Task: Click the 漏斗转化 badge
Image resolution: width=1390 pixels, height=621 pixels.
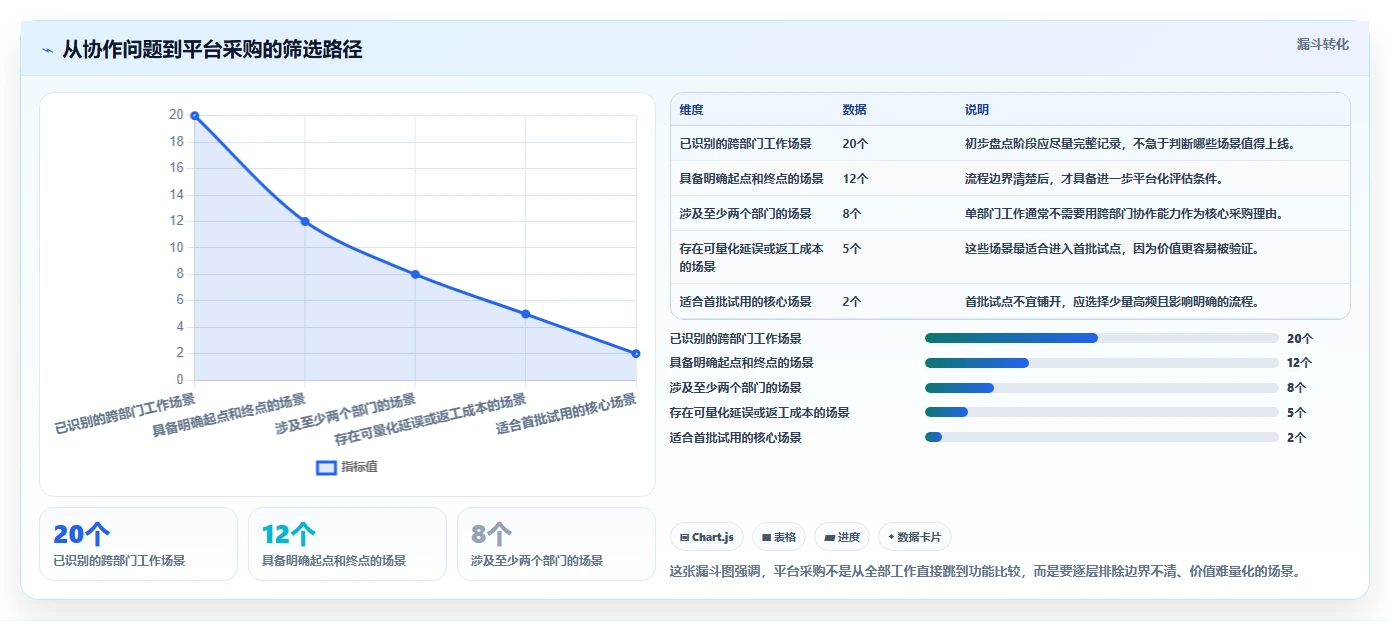Action: tap(1322, 44)
